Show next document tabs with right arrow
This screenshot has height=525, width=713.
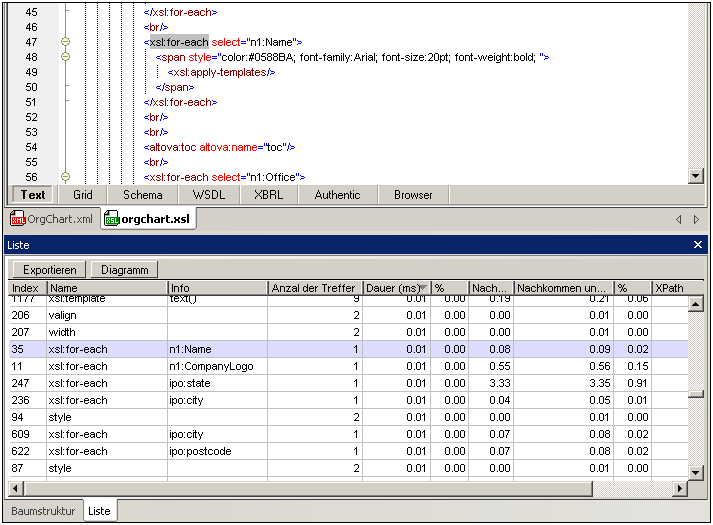(696, 220)
